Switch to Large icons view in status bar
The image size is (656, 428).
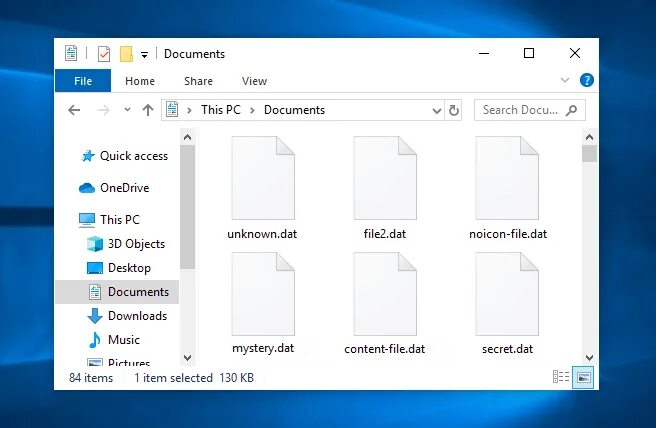pyautogui.click(x=583, y=377)
